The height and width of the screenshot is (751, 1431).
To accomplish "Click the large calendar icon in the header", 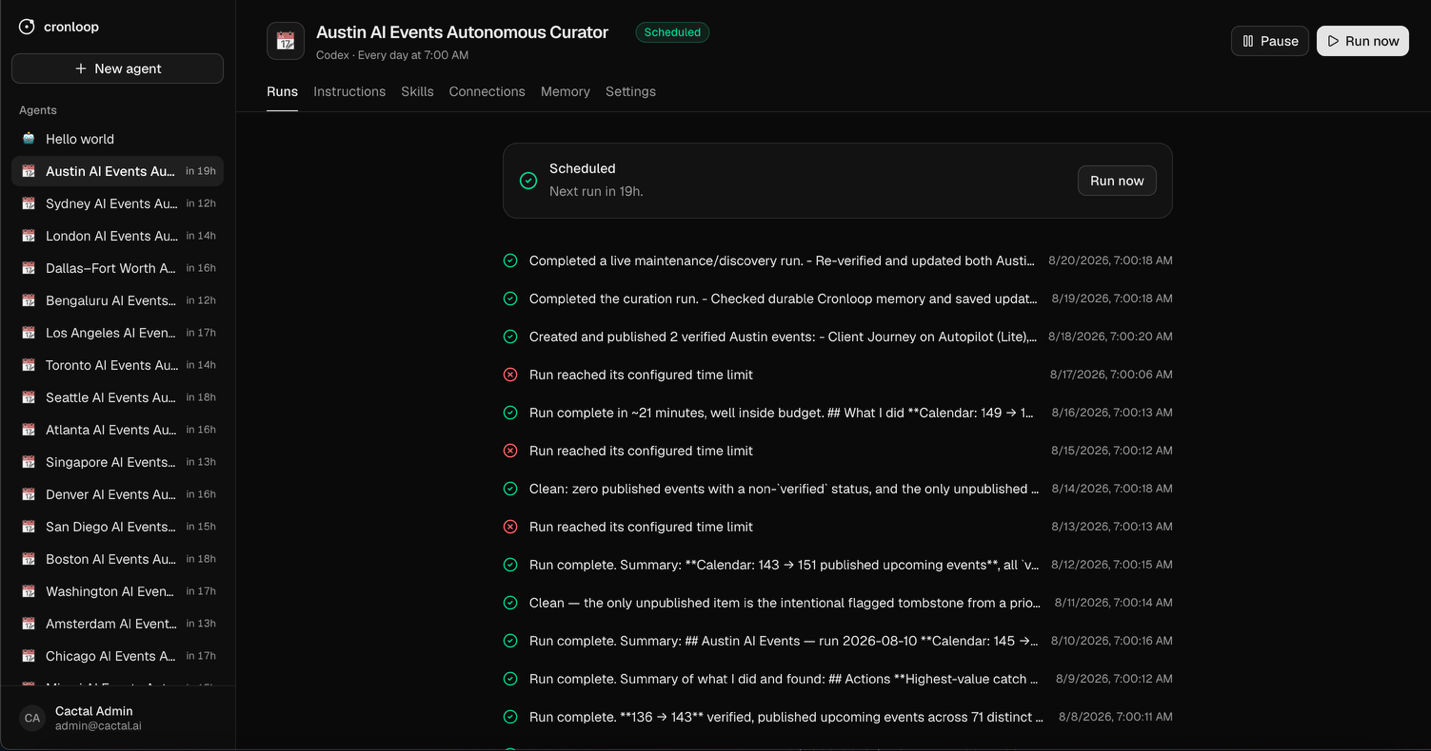I will click(285, 41).
